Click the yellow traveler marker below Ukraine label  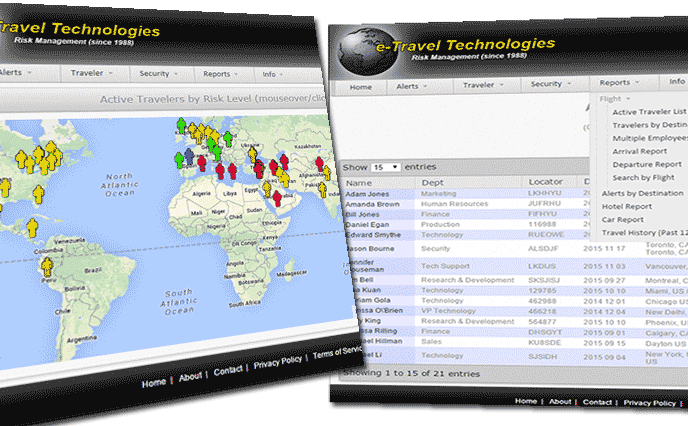(x=252, y=154)
